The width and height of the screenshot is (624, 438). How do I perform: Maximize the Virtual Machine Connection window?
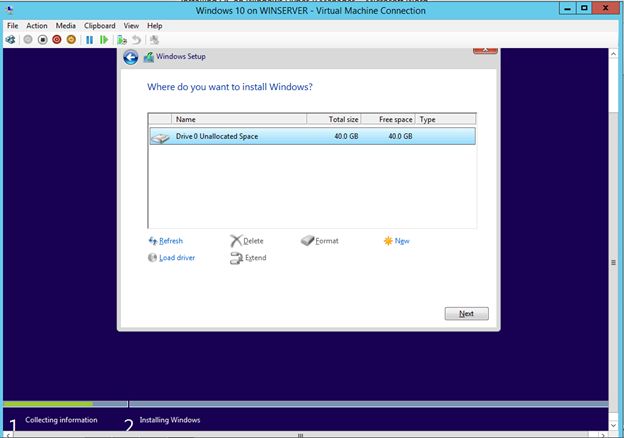[584, 8]
